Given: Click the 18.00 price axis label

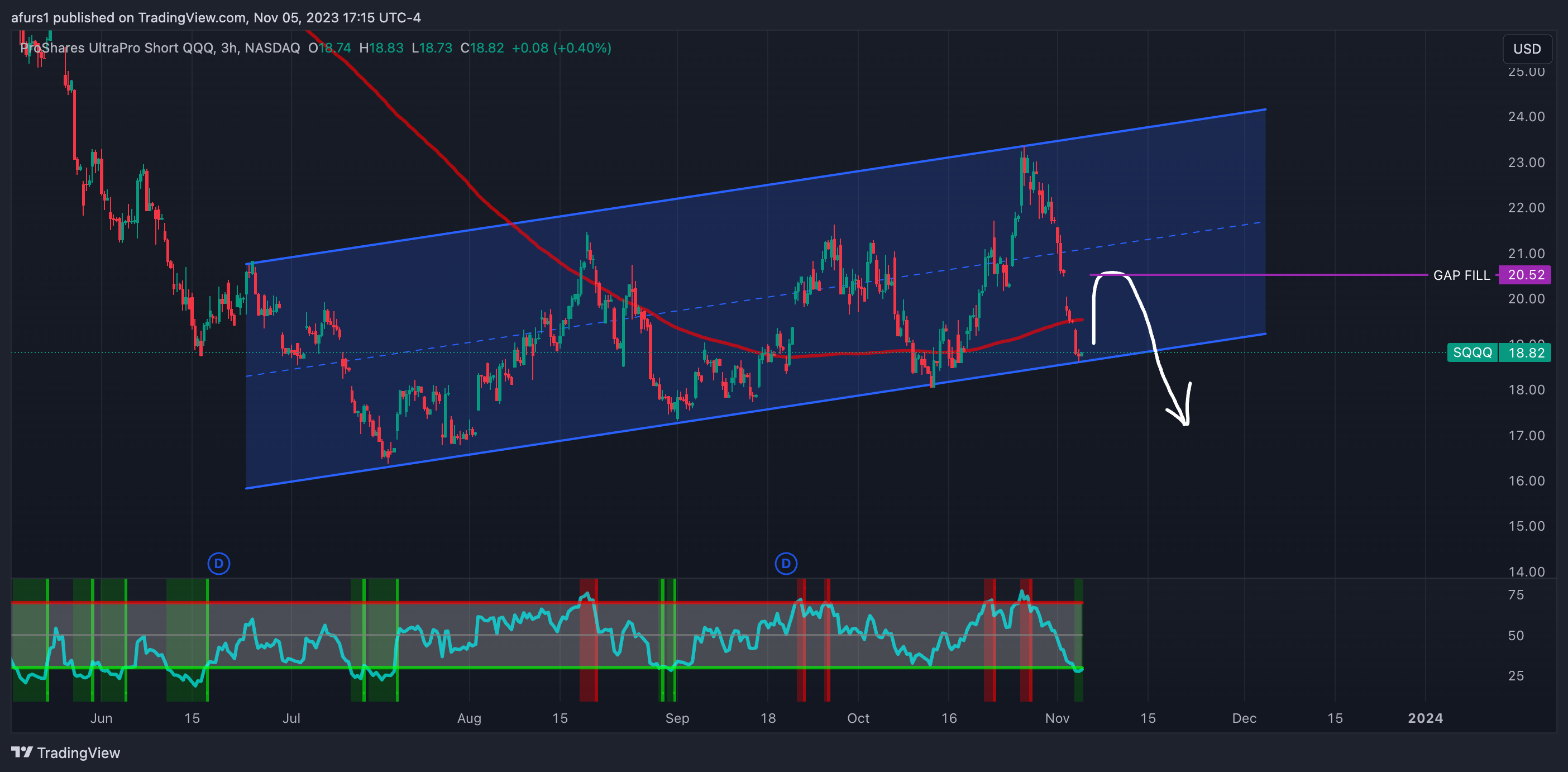Looking at the screenshot, I should [x=1526, y=390].
